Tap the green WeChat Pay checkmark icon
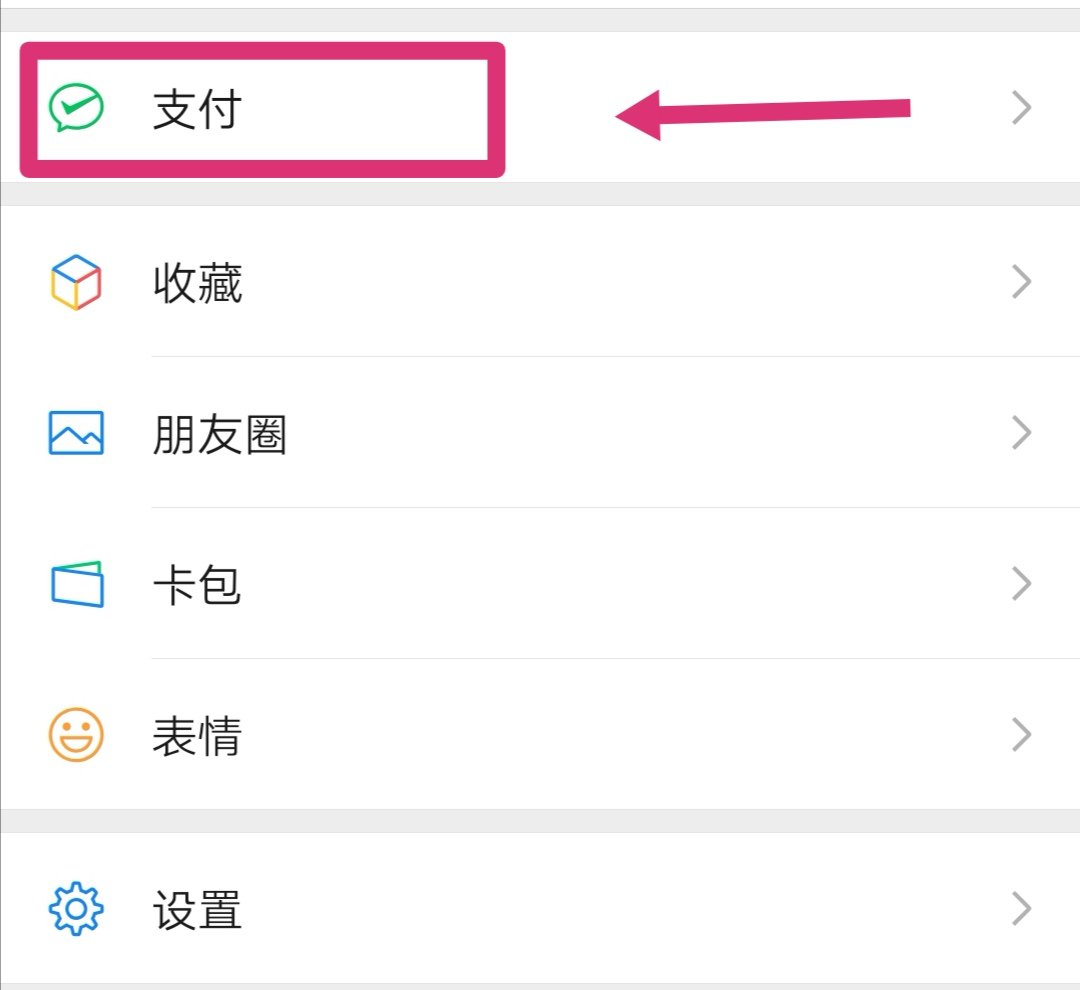Viewport: 1080px width, 990px height. pyautogui.click(x=76, y=108)
